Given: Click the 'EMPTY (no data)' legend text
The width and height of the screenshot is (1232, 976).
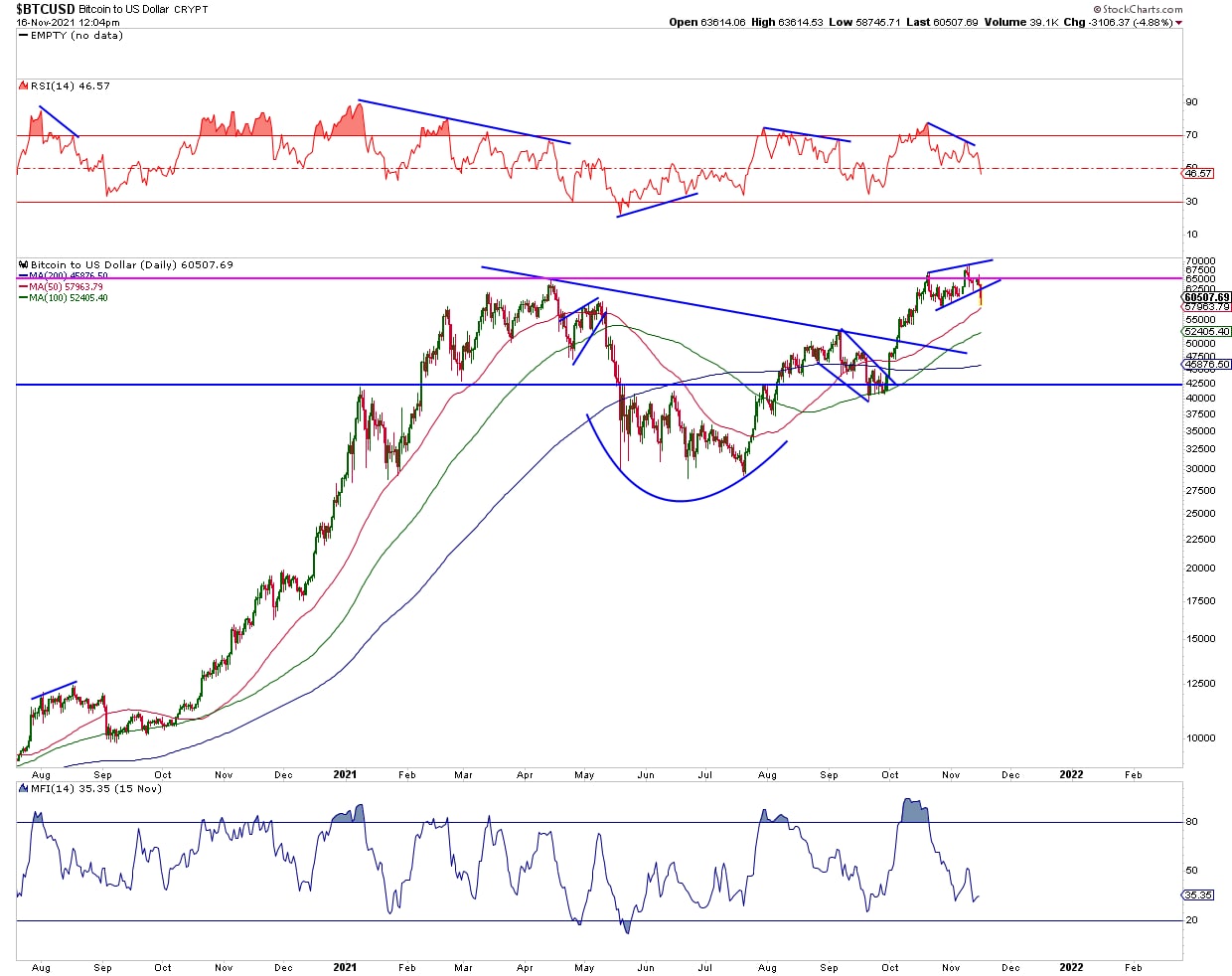Looking at the screenshot, I should [77, 36].
